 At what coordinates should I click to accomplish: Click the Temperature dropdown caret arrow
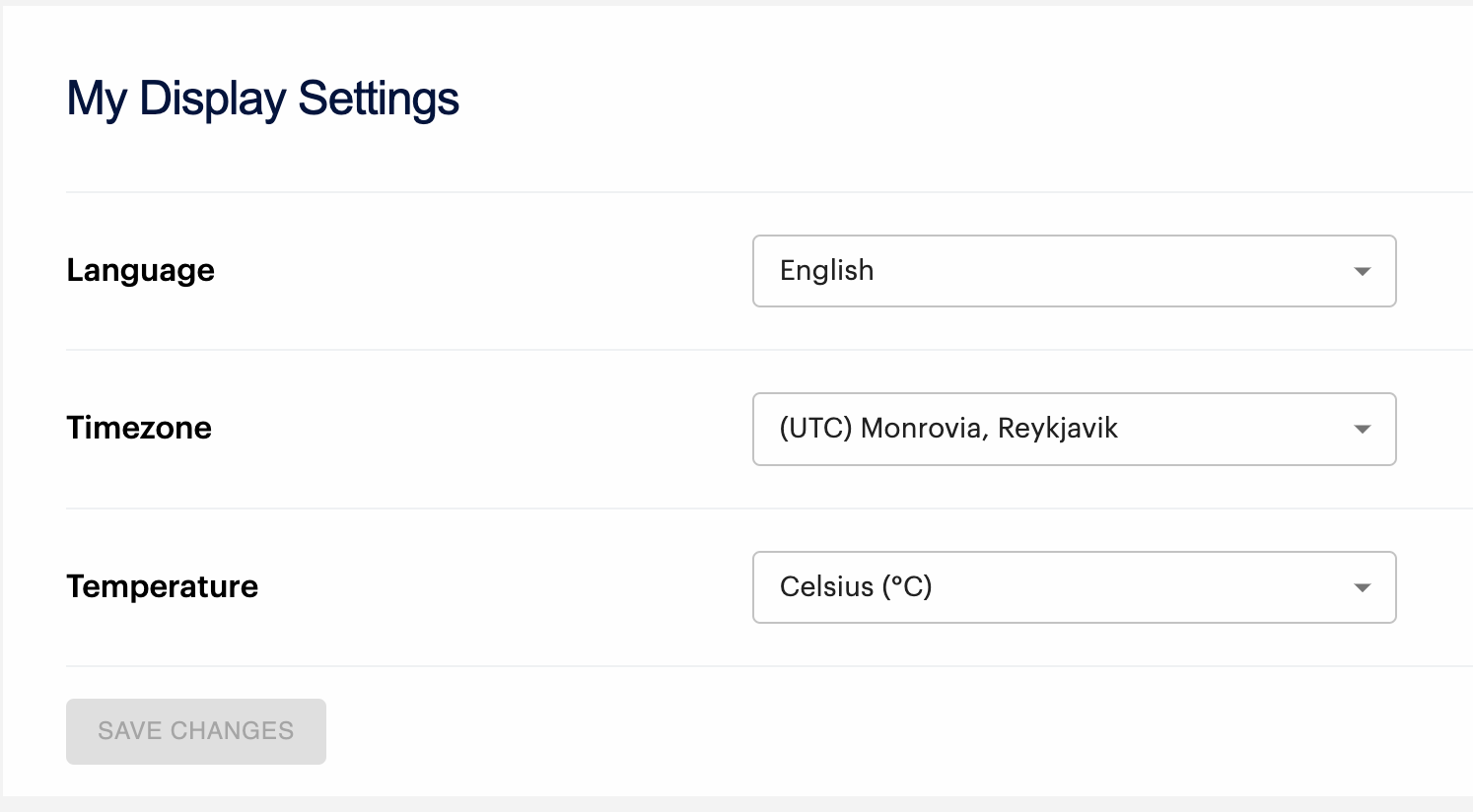click(x=1362, y=588)
